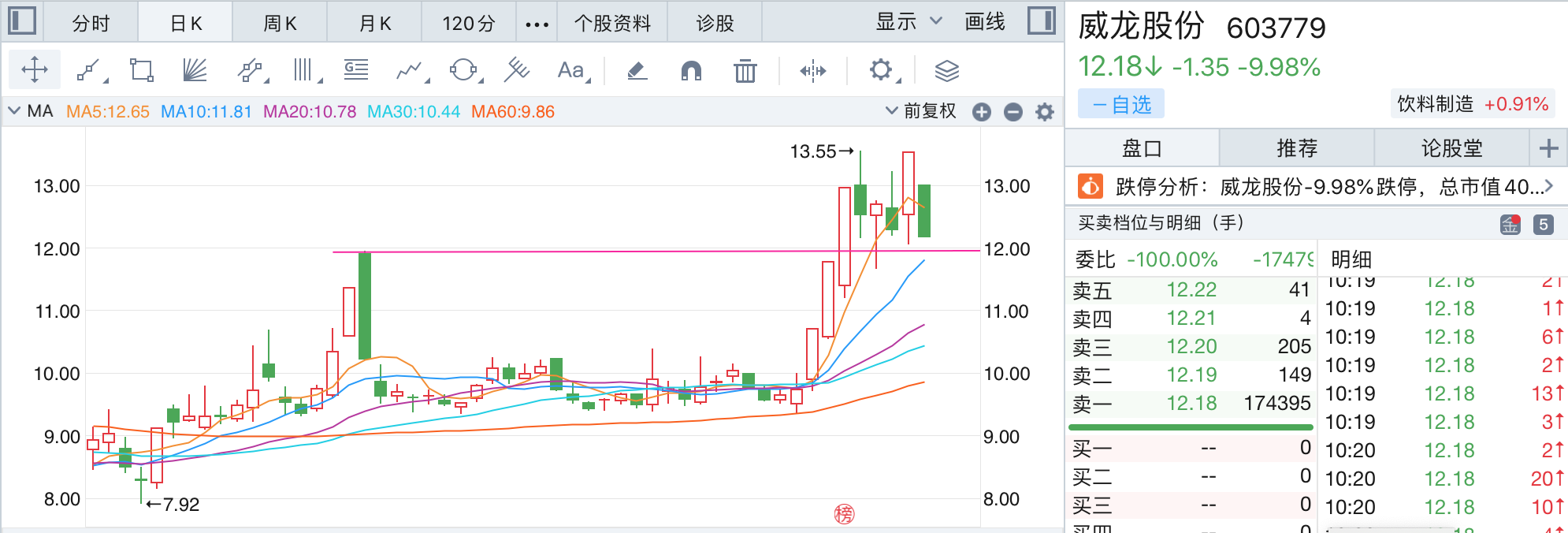Screen dimensions: 1568x533
Task: Collapse the MA indicator chevron
Action: [14, 111]
